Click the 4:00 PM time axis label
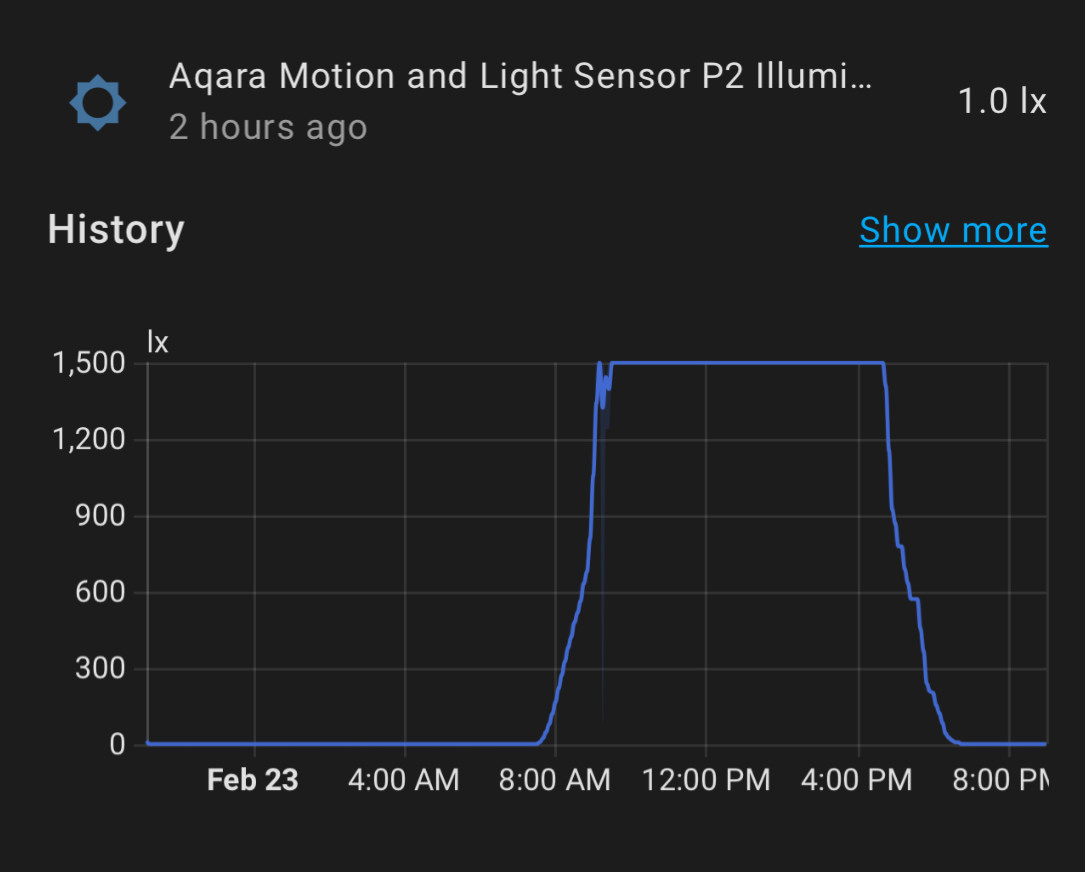This screenshot has height=872, width=1085. (857, 780)
